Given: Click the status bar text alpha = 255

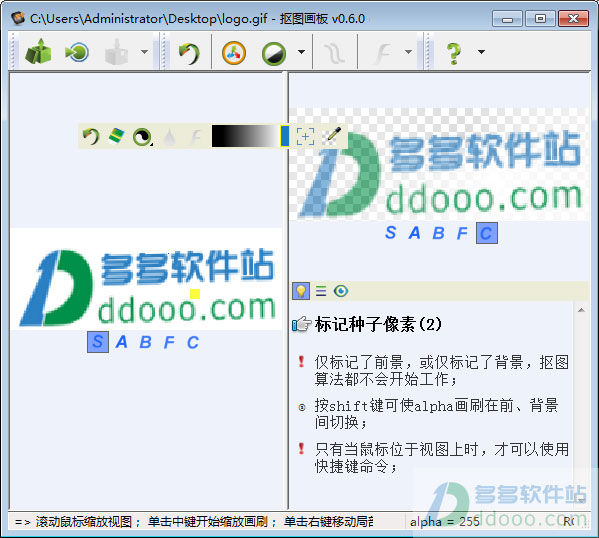Looking at the screenshot, I should [x=445, y=522].
